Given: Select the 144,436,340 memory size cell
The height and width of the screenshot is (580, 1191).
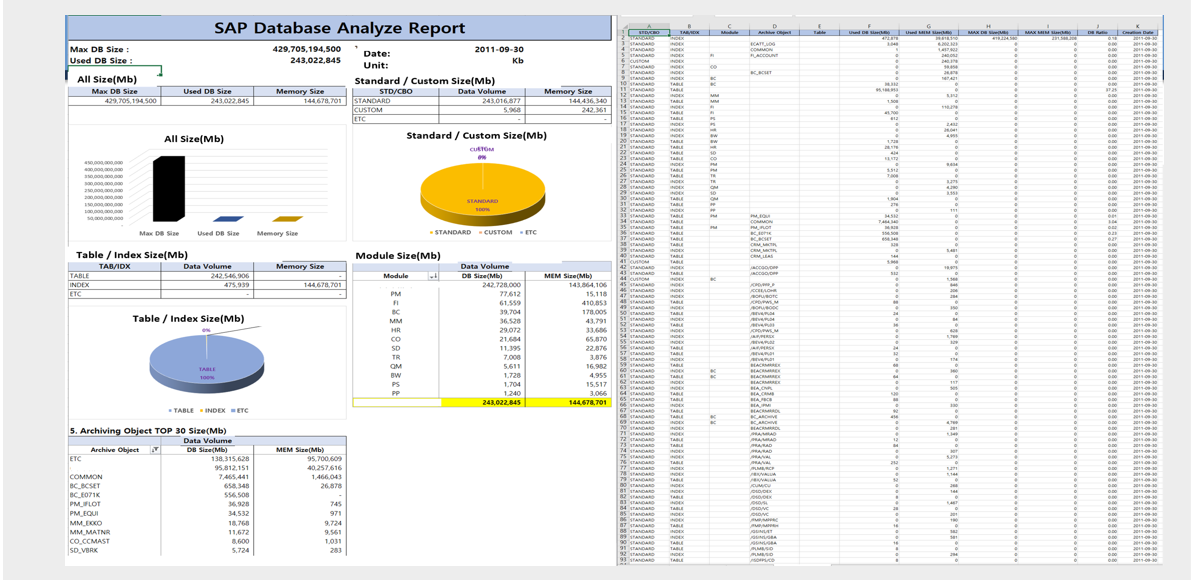Looking at the screenshot, I should (567, 101).
